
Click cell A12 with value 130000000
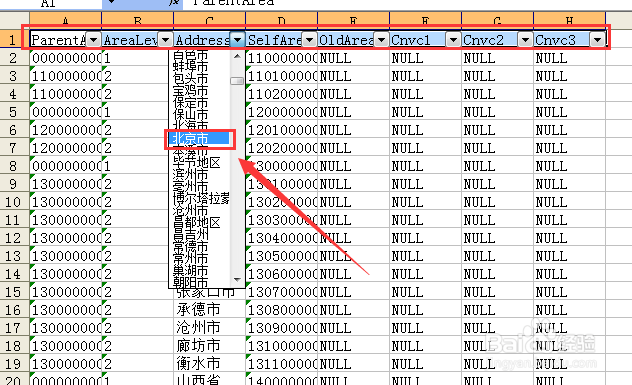[x=66, y=238]
